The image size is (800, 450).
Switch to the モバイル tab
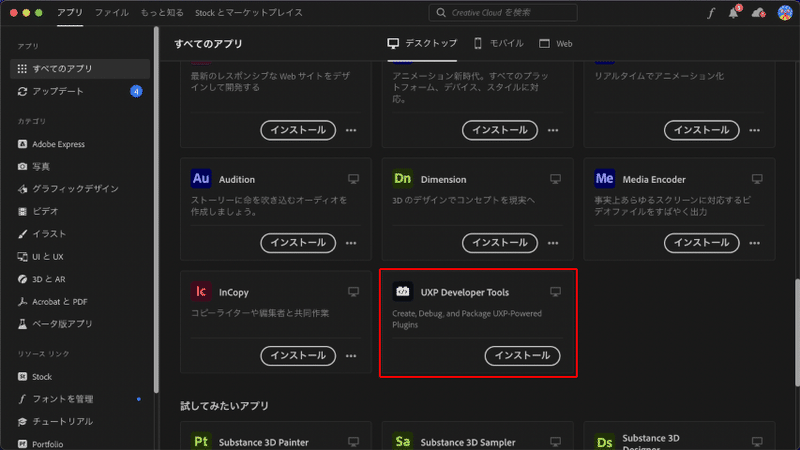(x=498, y=43)
